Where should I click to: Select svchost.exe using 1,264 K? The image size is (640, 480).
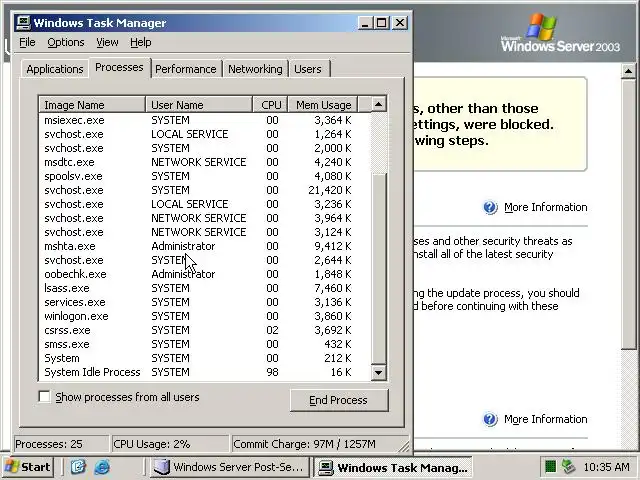pos(205,134)
